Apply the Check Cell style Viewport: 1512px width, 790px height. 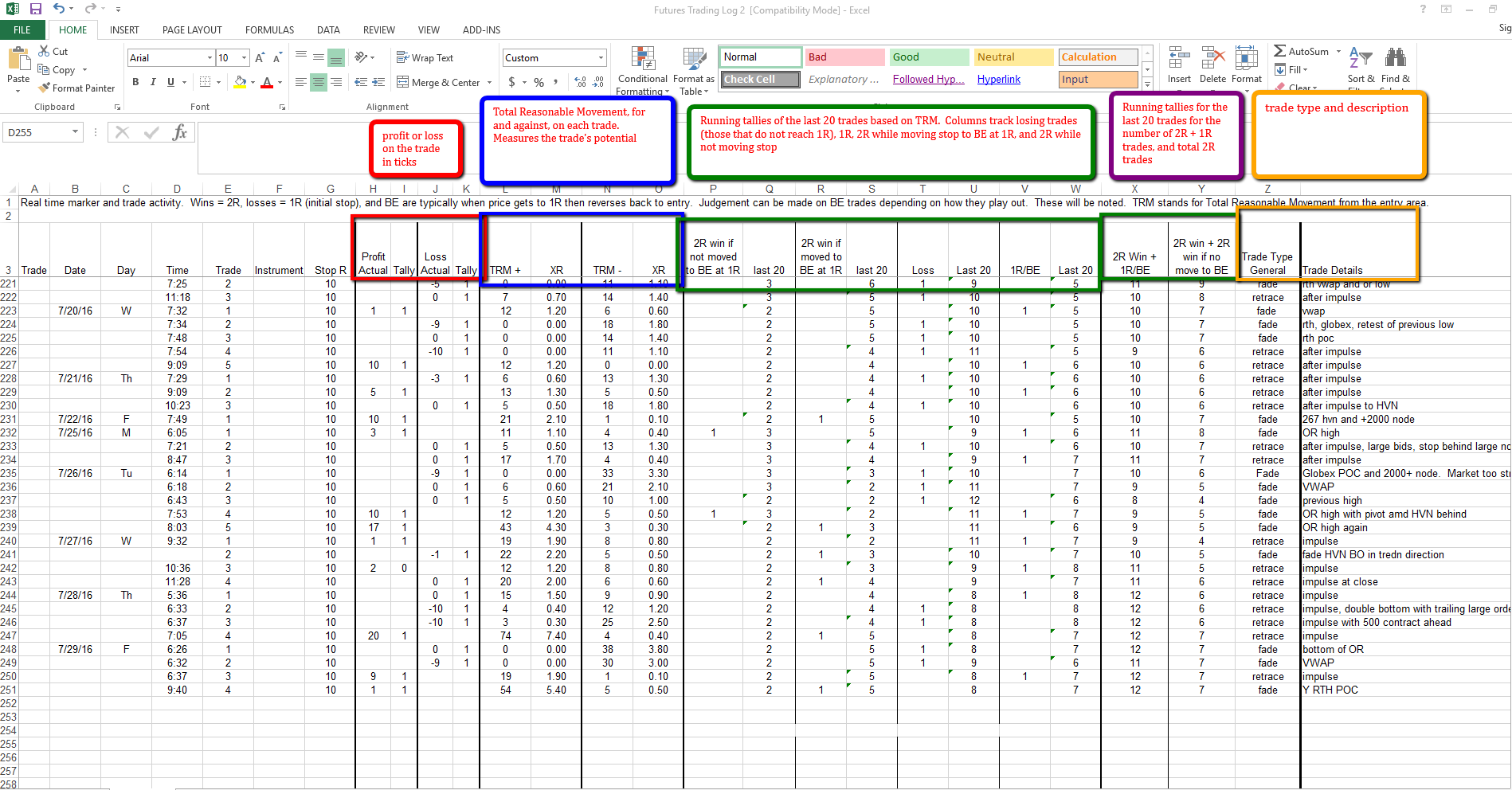[760, 80]
